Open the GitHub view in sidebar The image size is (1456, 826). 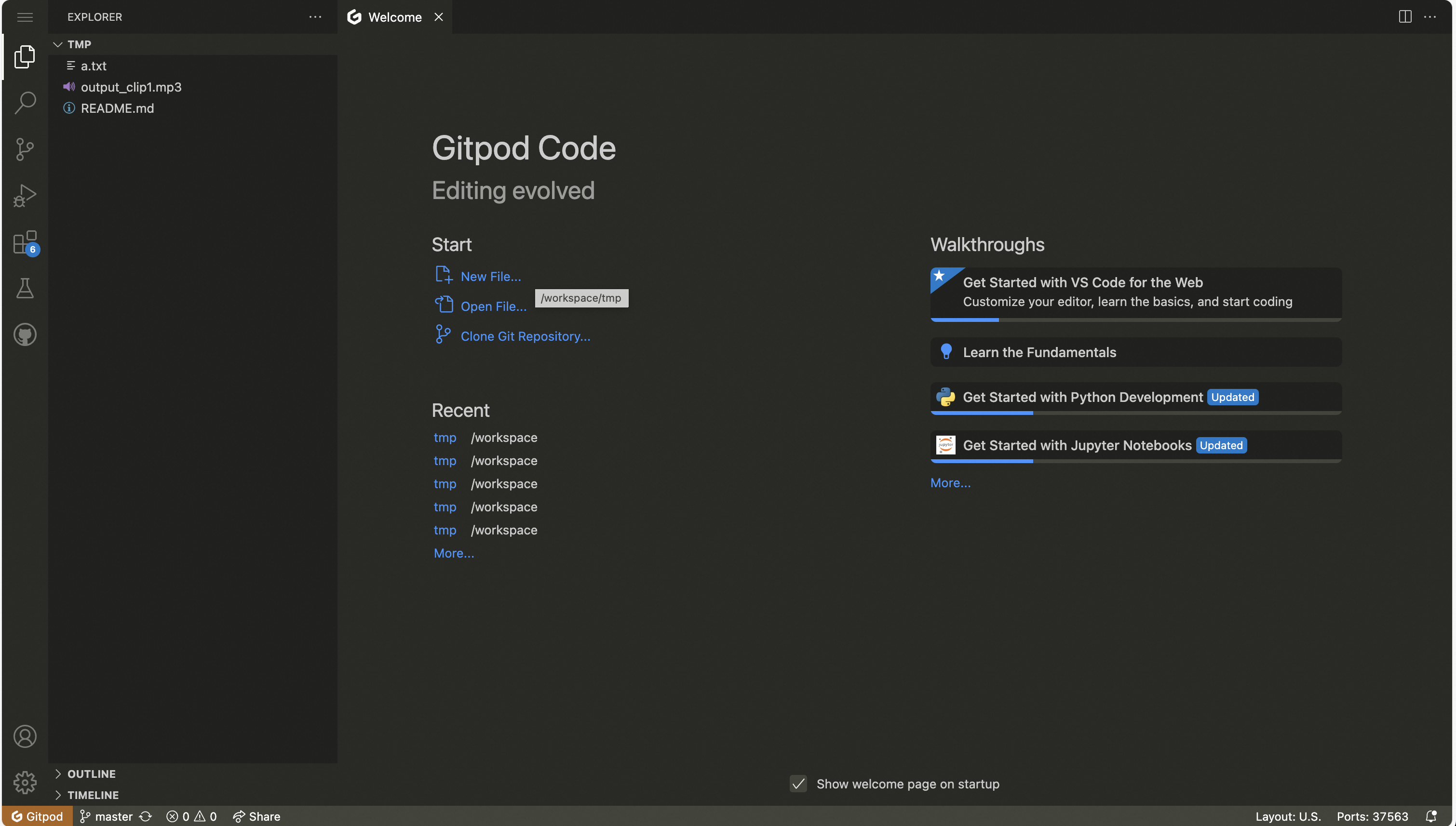(x=25, y=334)
